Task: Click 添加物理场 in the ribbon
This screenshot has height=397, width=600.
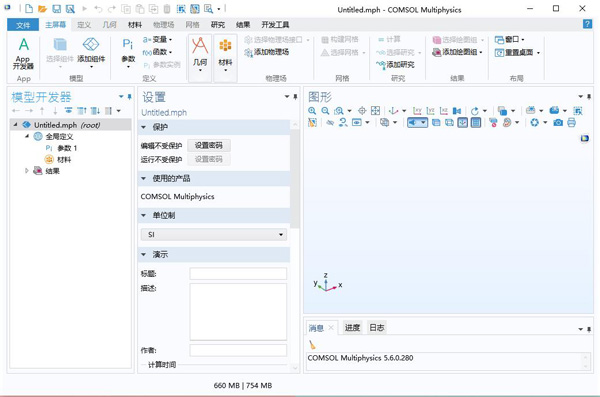Action: click(267, 52)
